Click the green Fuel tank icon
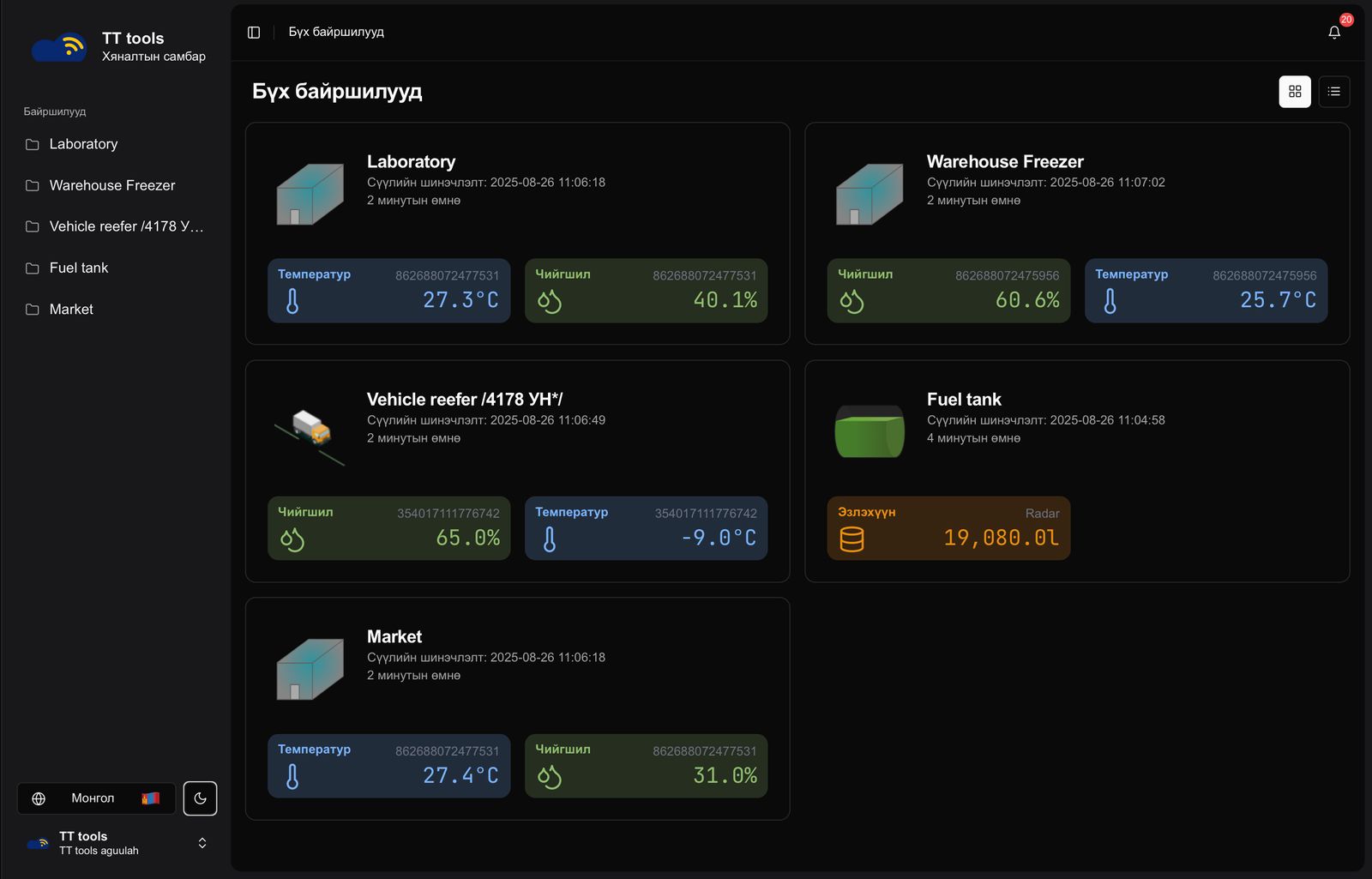The width and height of the screenshot is (1372, 879). [869, 431]
